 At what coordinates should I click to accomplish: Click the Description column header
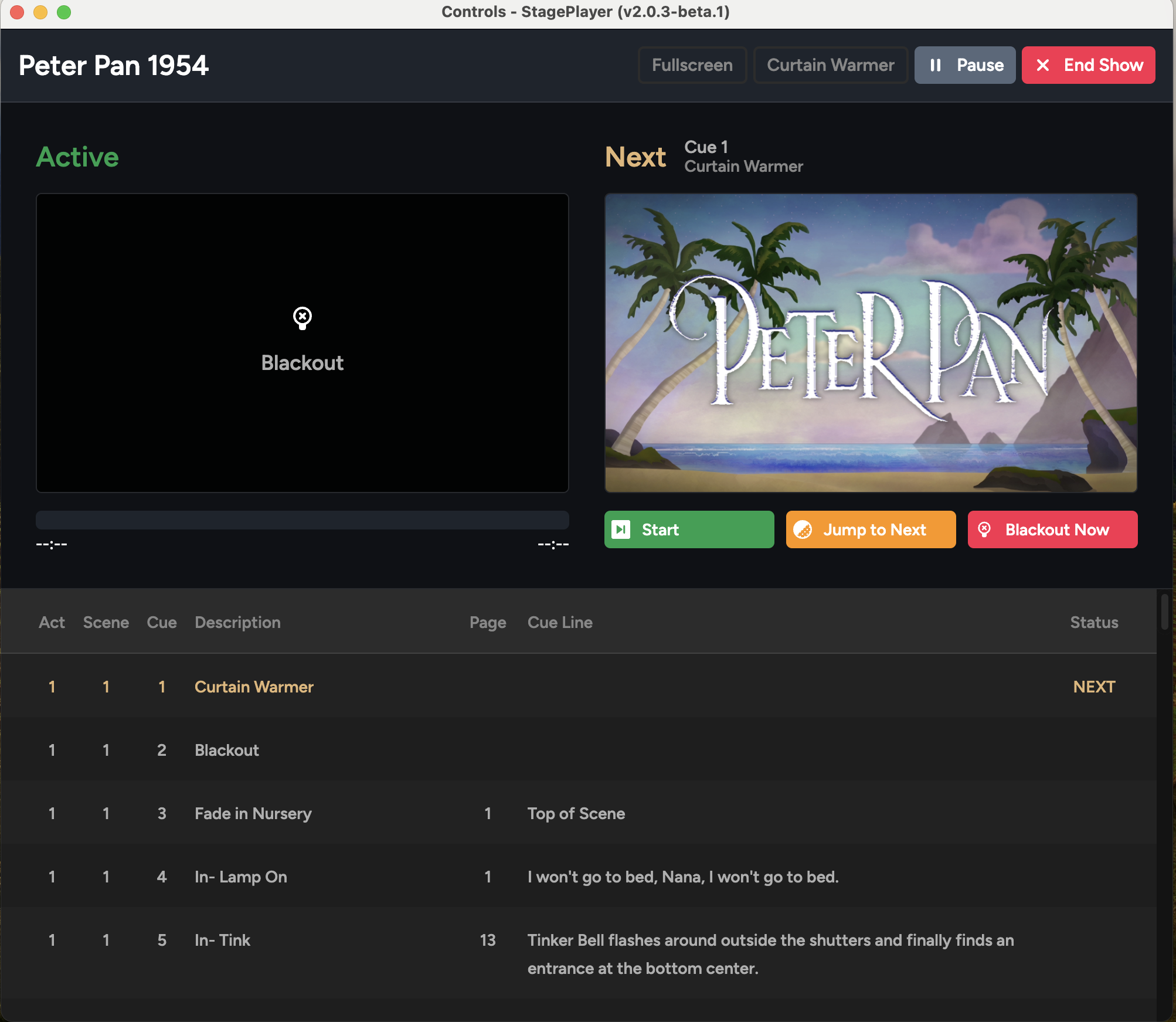click(x=237, y=622)
